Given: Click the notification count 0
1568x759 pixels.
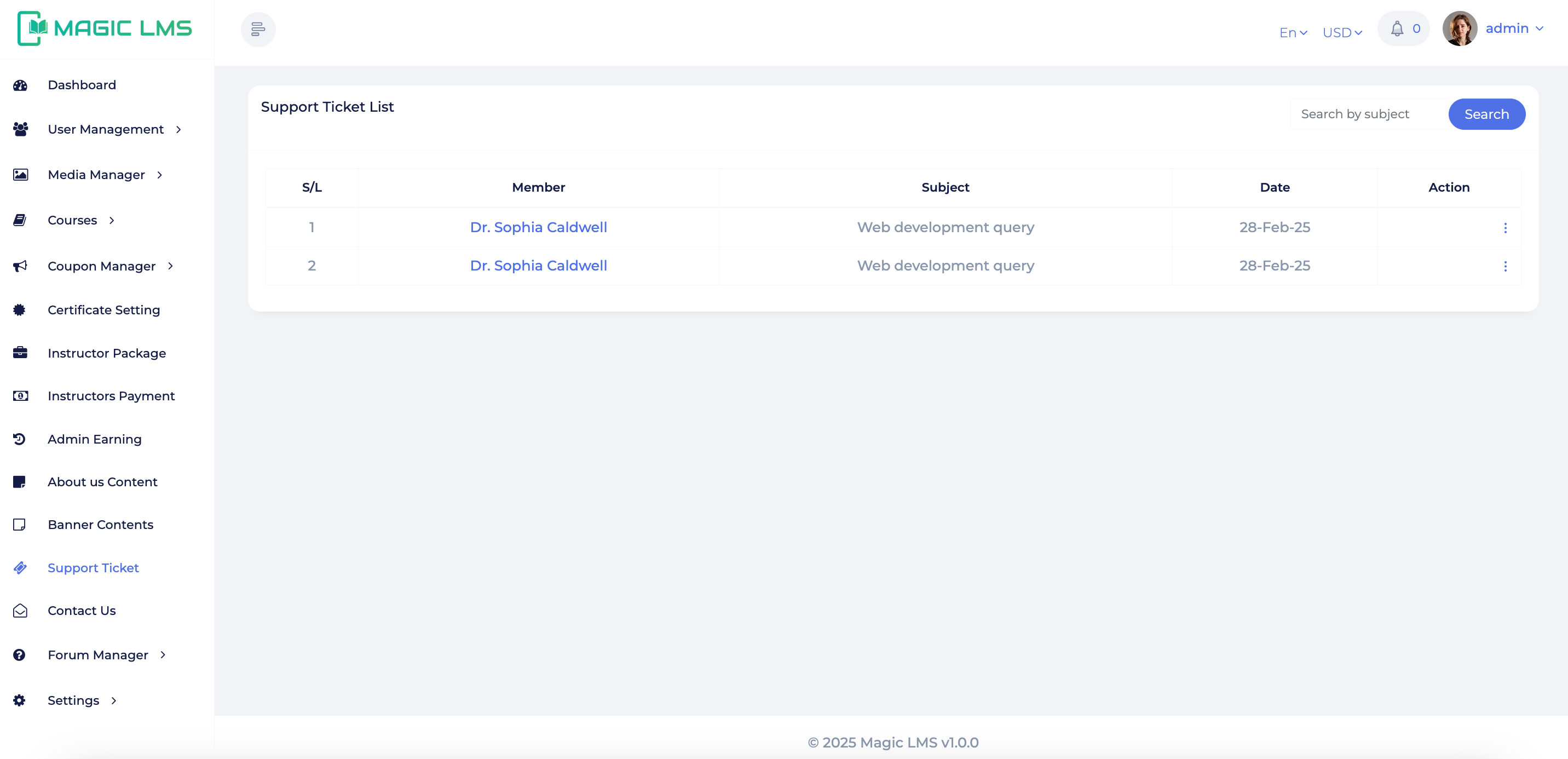Looking at the screenshot, I should coord(1416,28).
